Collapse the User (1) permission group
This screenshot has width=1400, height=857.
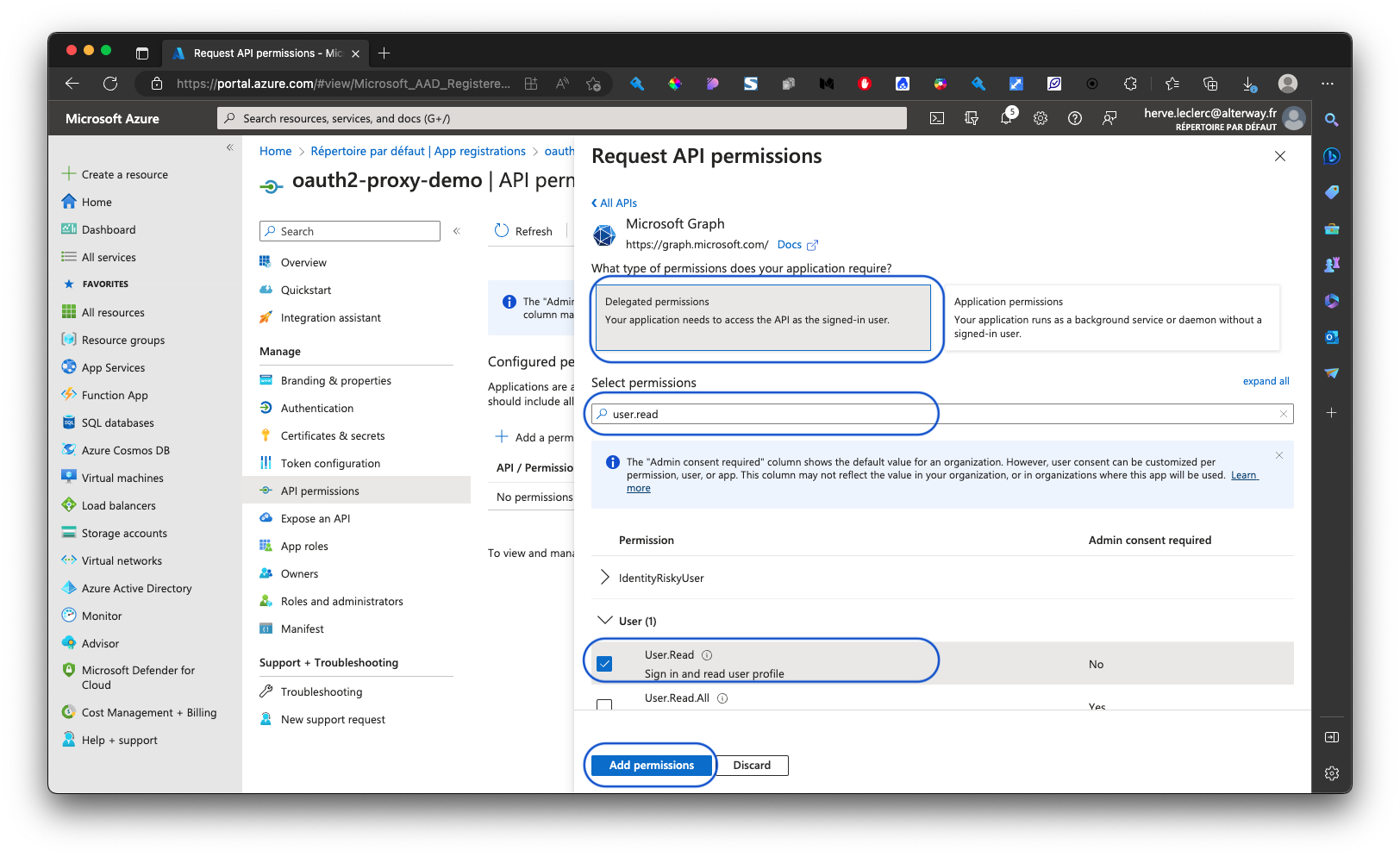pyautogui.click(x=604, y=621)
